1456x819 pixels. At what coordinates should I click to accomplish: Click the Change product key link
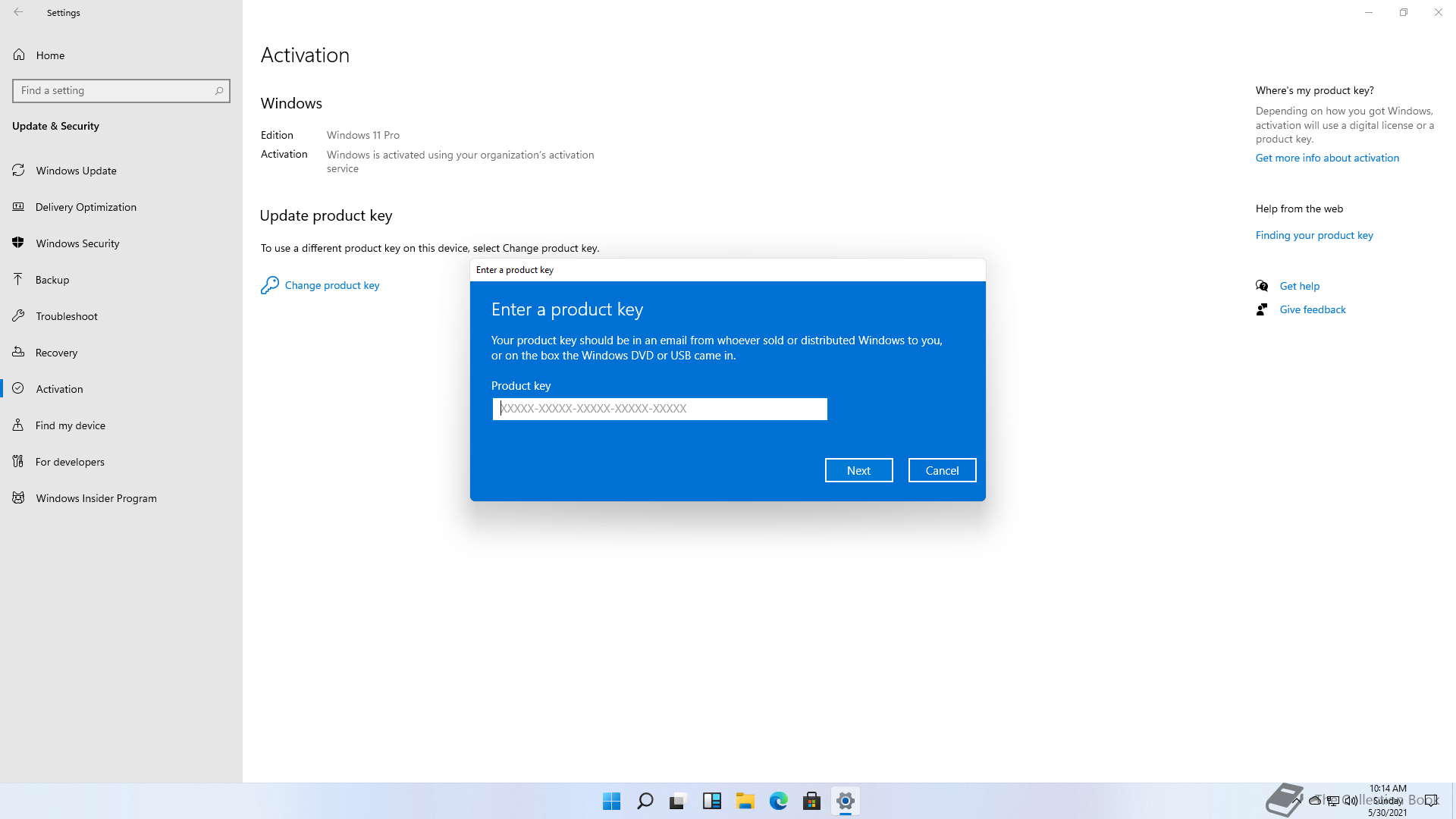[x=332, y=285]
